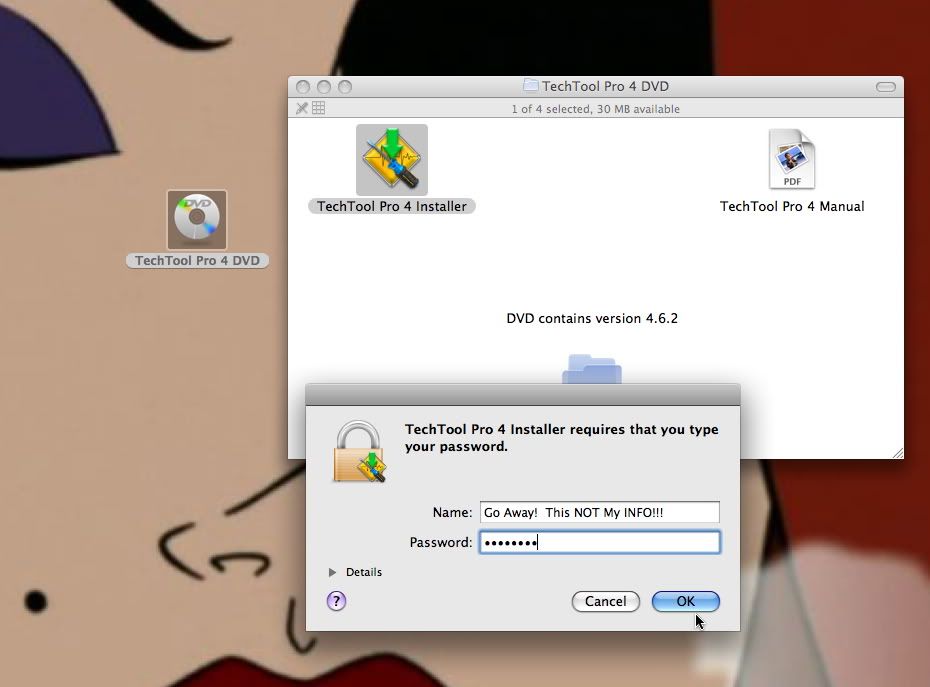Click the OK button

(686, 601)
